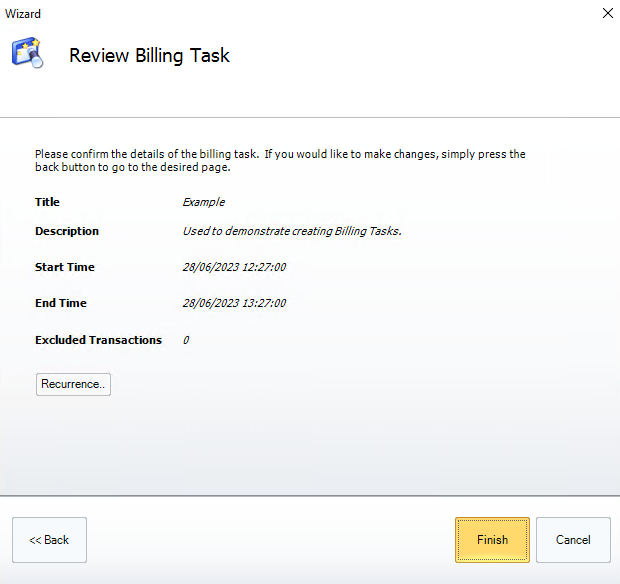Click the start time value 12:27:00
This screenshot has height=584, width=620.
pyautogui.click(x=234, y=267)
